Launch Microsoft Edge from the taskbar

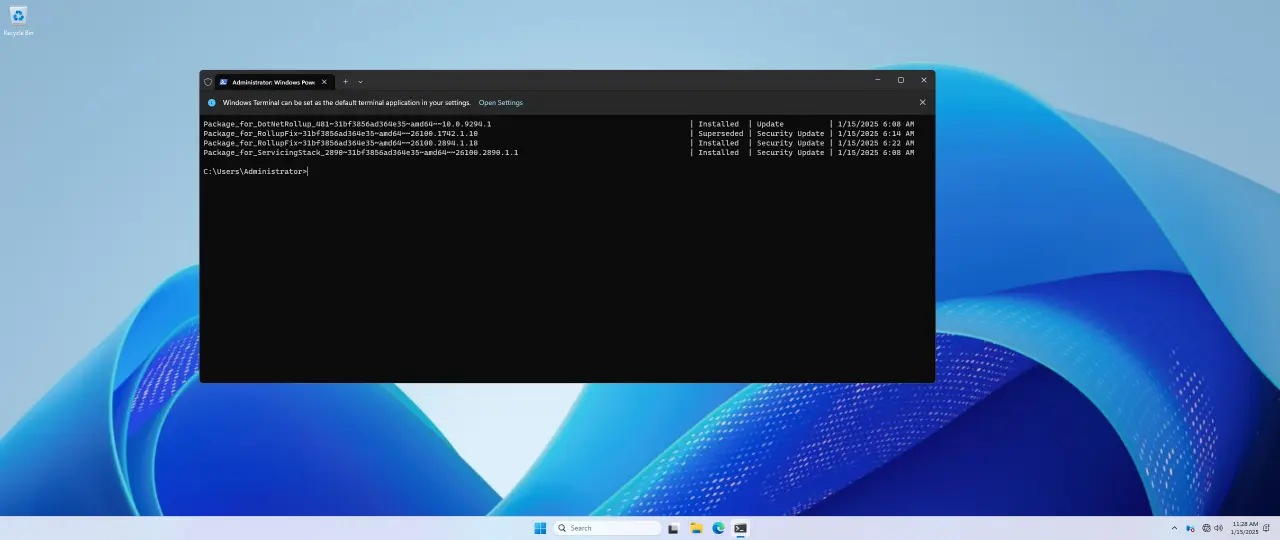[718, 528]
